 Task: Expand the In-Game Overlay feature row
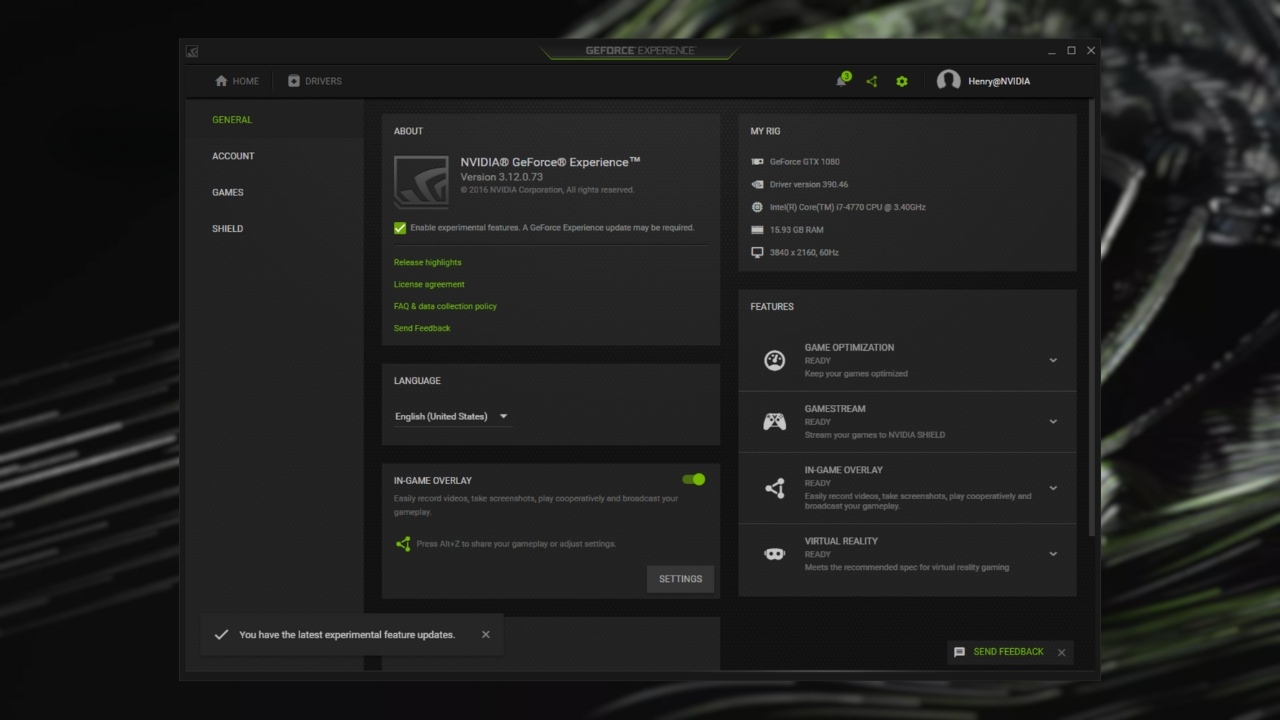pos(1053,488)
